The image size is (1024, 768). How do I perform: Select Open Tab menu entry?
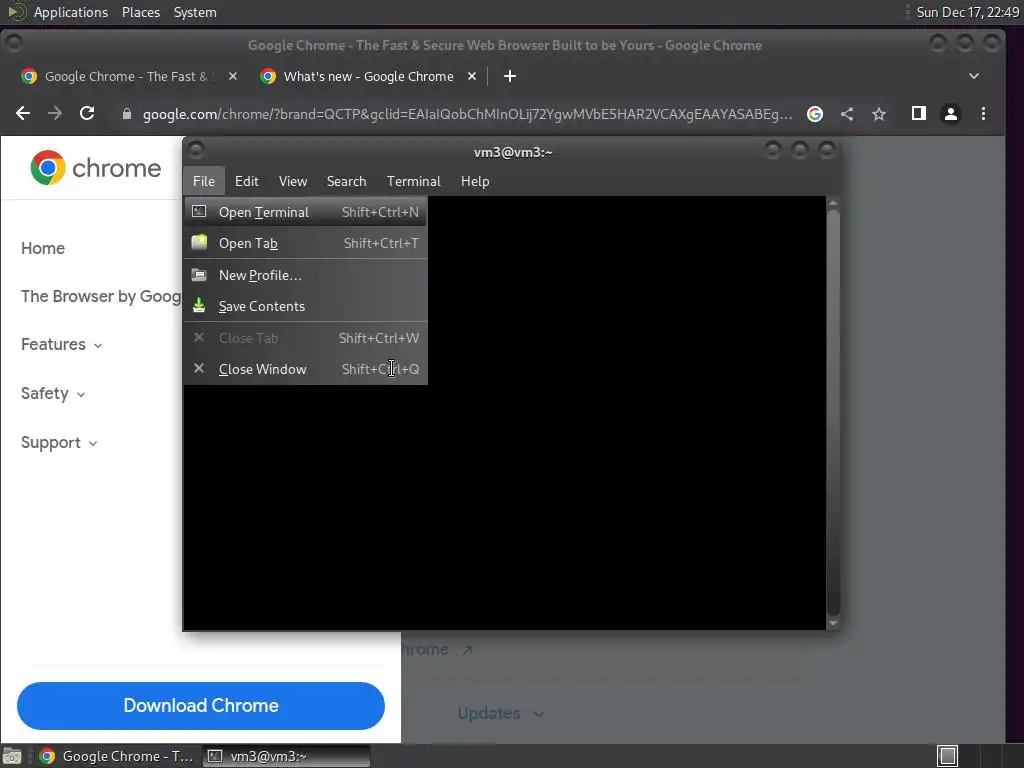(306, 243)
